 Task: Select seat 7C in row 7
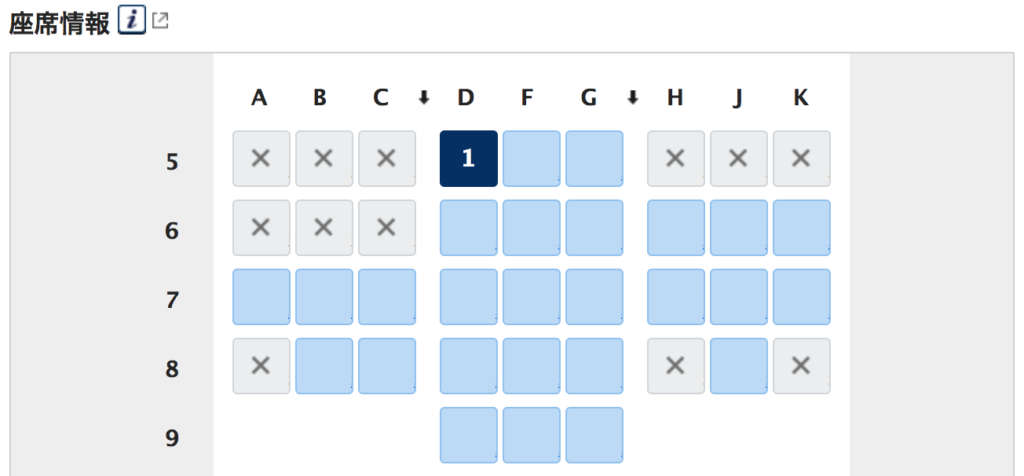387,297
